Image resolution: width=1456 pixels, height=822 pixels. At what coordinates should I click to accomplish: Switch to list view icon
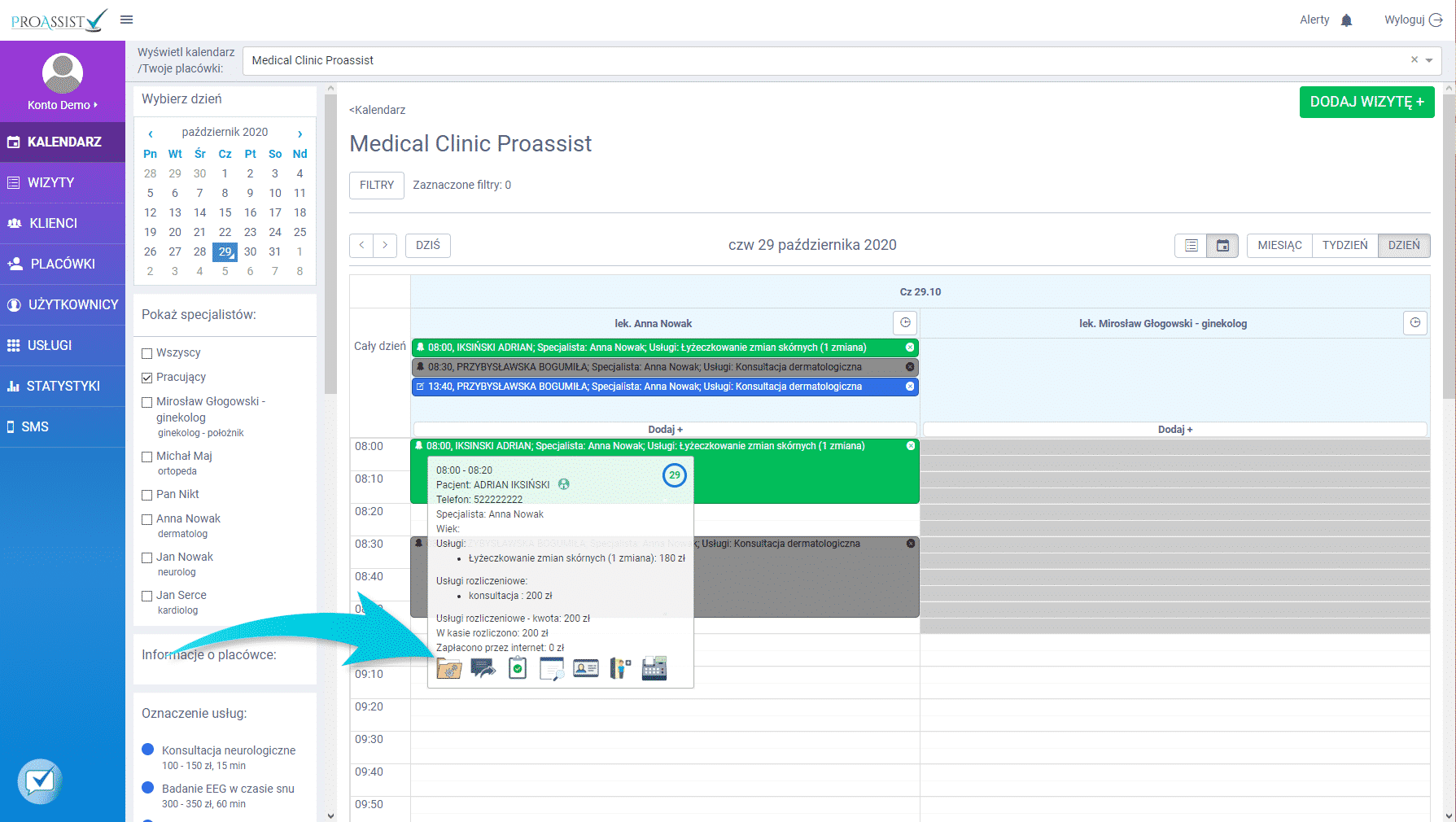[x=1191, y=245]
